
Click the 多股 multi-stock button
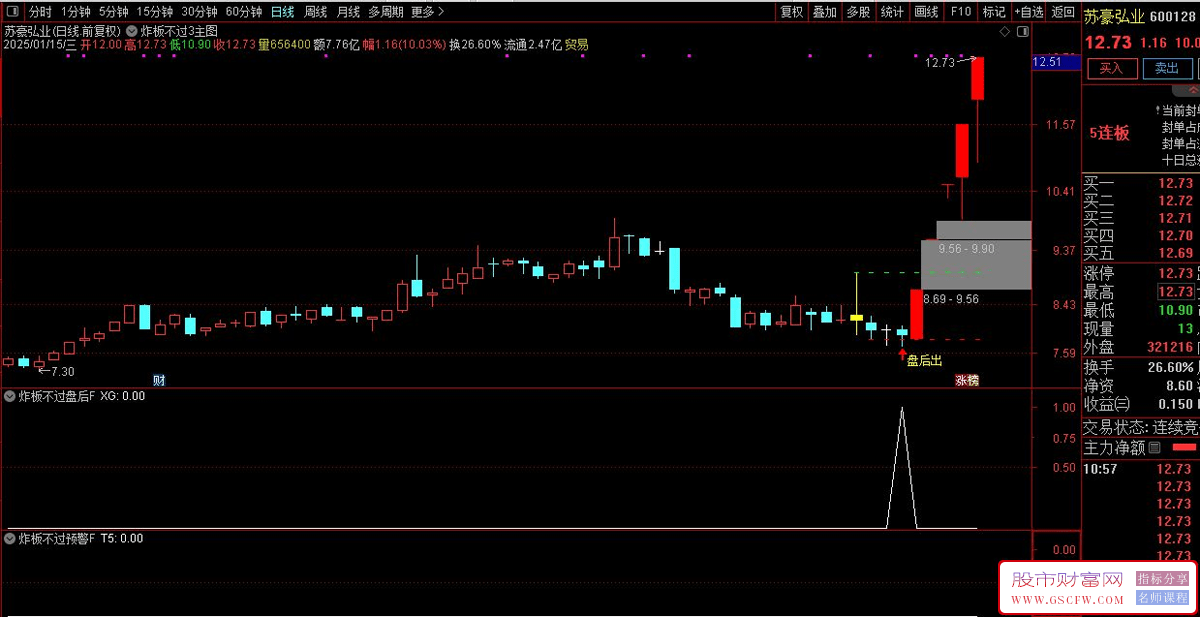[858, 12]
